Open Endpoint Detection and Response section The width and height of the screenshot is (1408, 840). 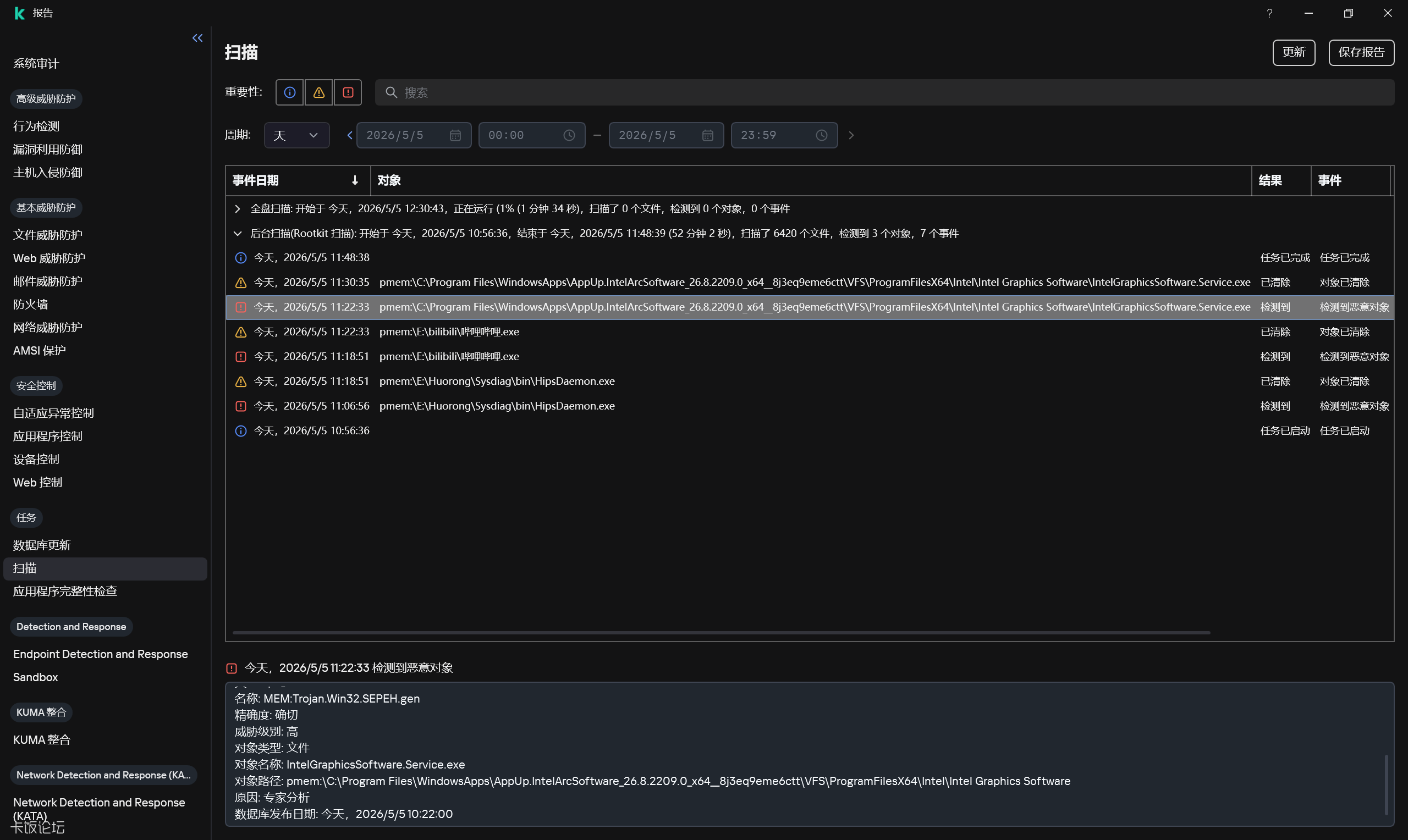tap(100, 654)
